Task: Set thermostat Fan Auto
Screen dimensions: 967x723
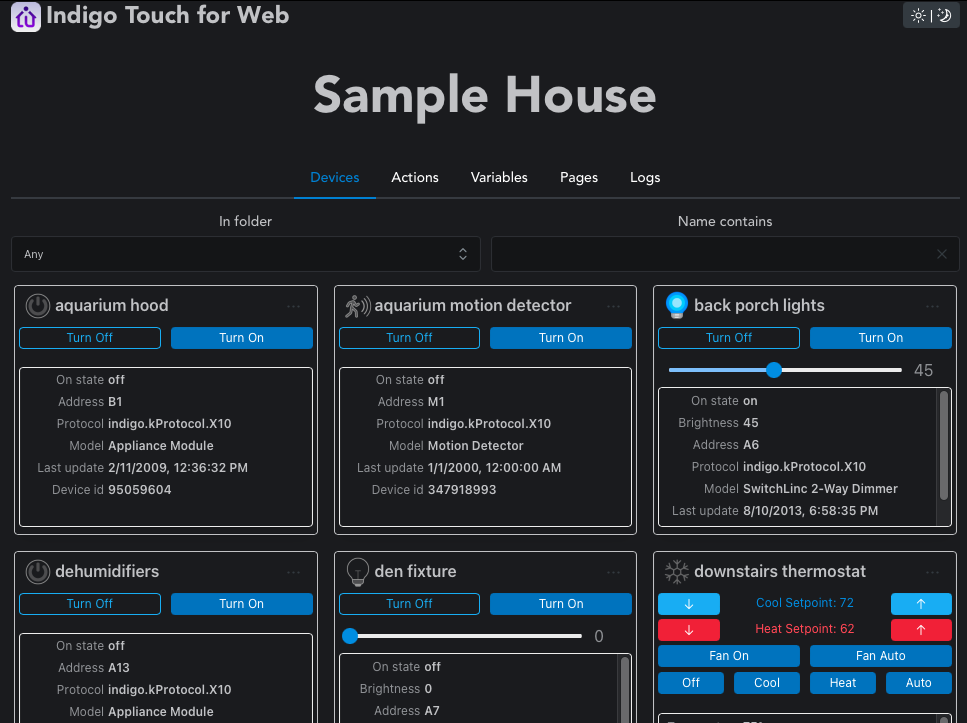Action: (881, 656)
